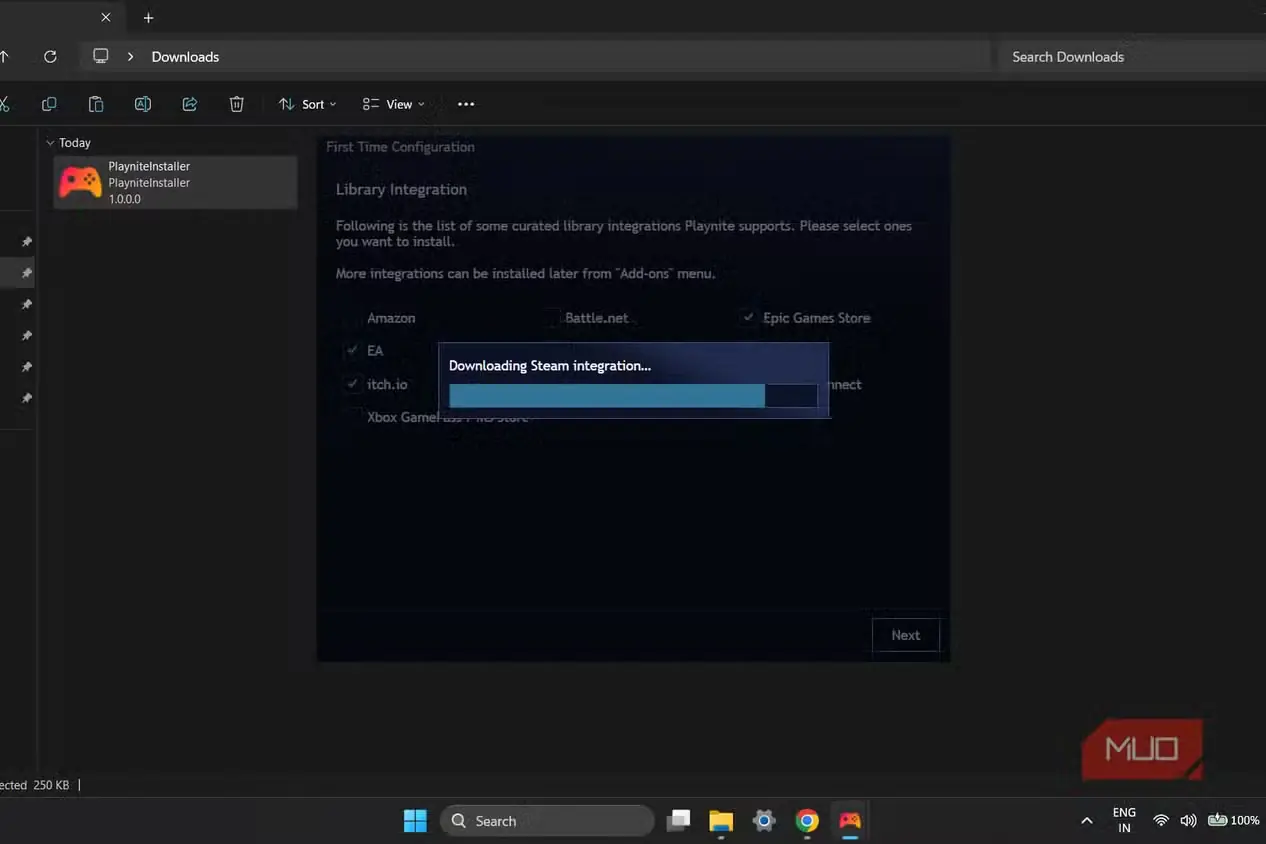Click the This PC monitor icon in address bar
Viewport: 1266px width, 844px height.
[x=101, y=56]
